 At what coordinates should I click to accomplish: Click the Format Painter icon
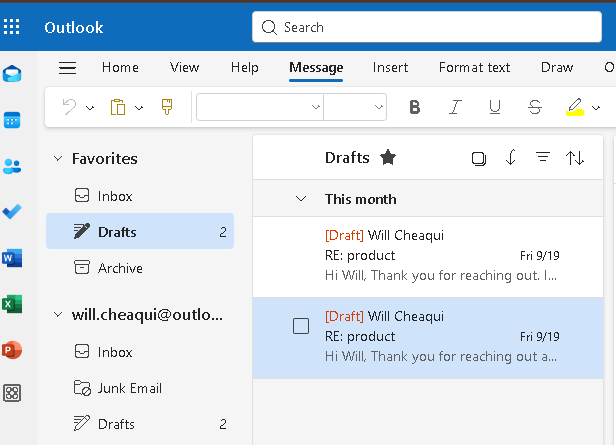(167, 107)
